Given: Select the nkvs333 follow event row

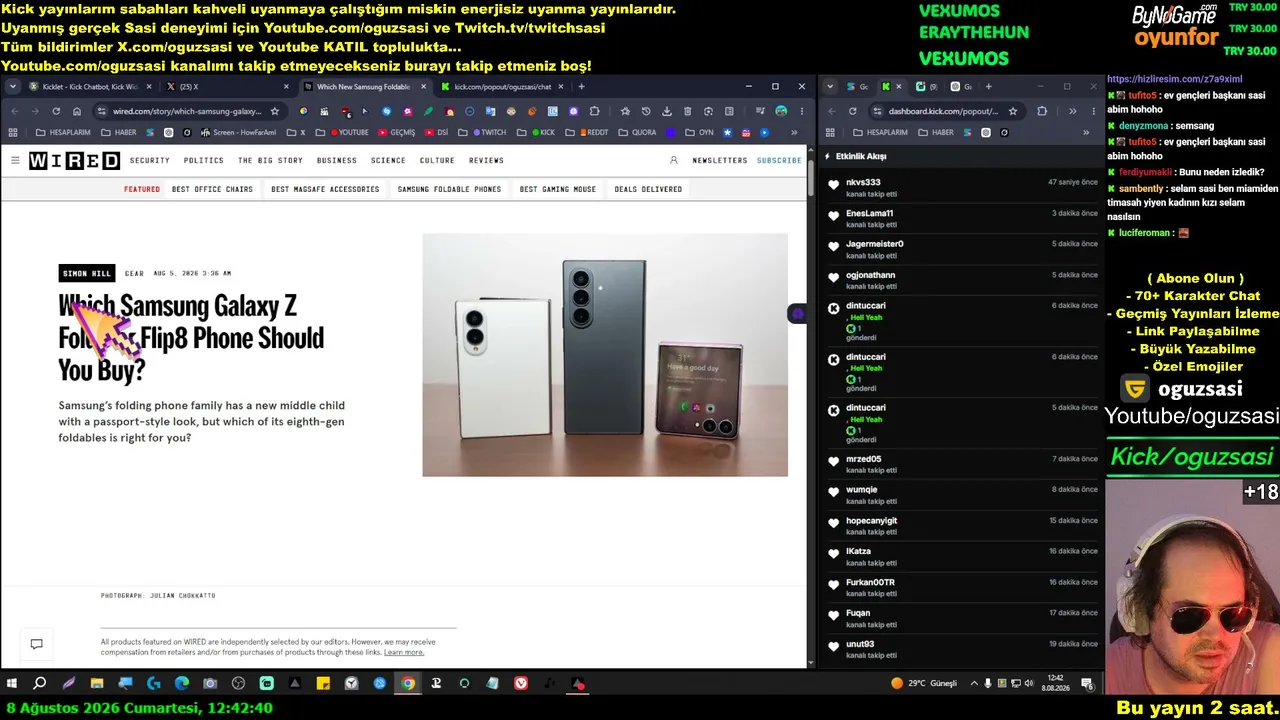Looking at the screenshot, I should (x=962, y=188).
